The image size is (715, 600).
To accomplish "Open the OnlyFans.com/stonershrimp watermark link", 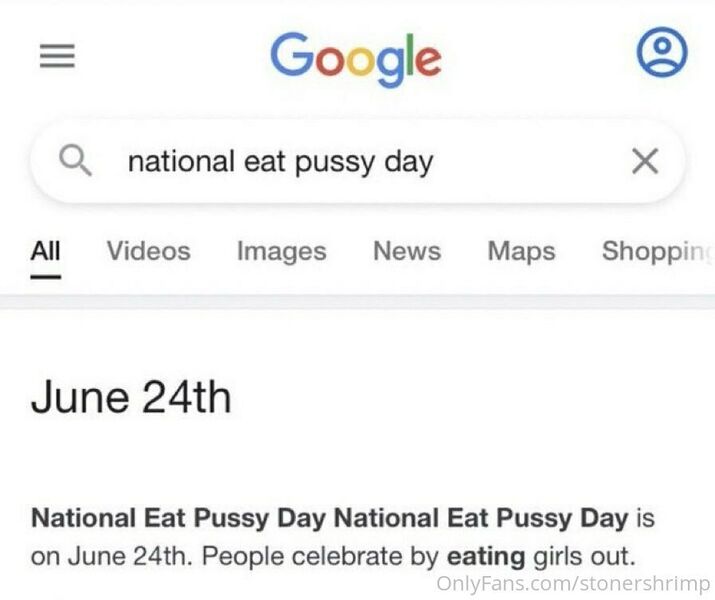I will click(573, 583).
